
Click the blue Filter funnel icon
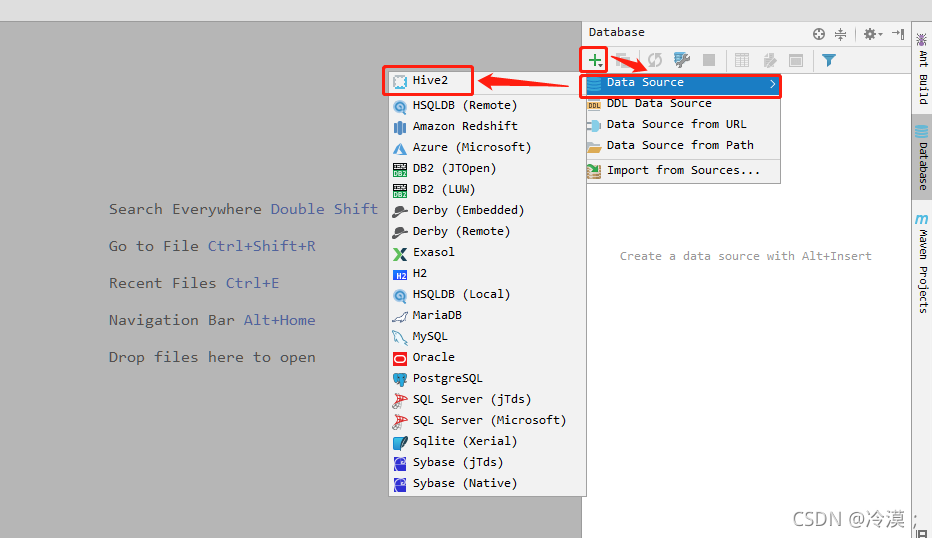[829, 60]
